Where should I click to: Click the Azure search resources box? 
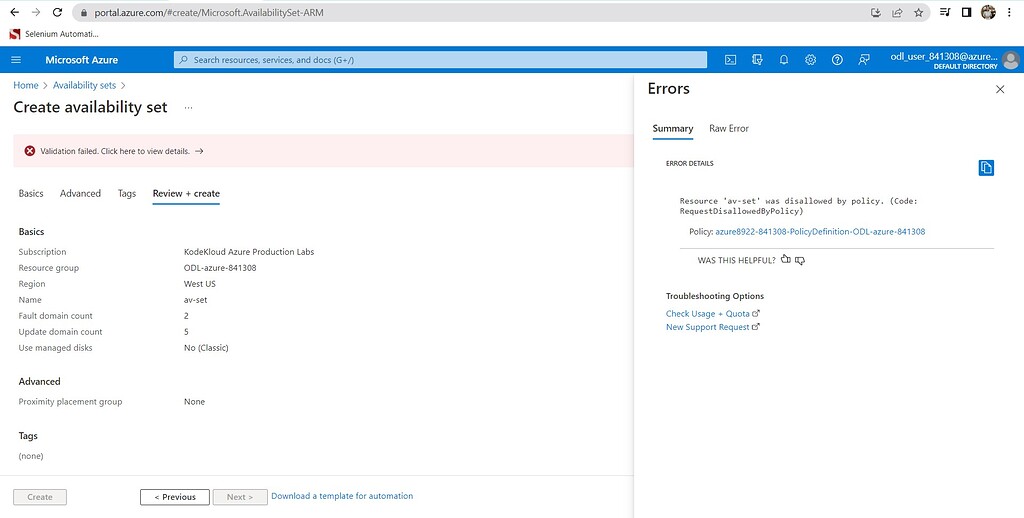click(x=440, y=60)
